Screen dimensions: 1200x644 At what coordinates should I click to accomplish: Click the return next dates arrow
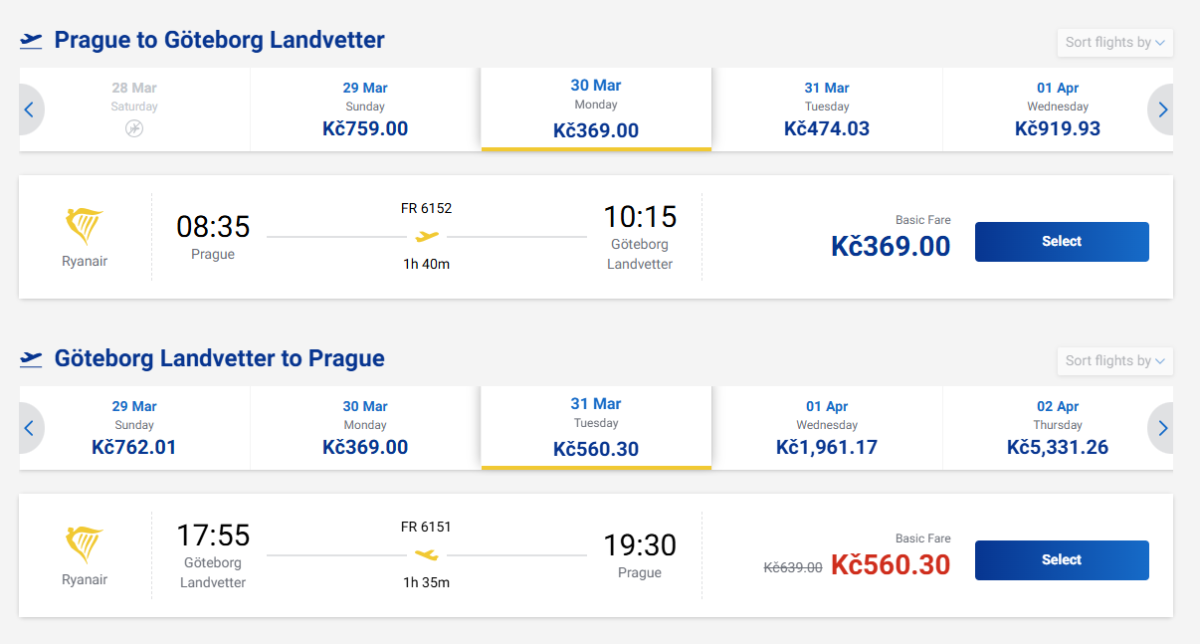[x=1162, y=428]
